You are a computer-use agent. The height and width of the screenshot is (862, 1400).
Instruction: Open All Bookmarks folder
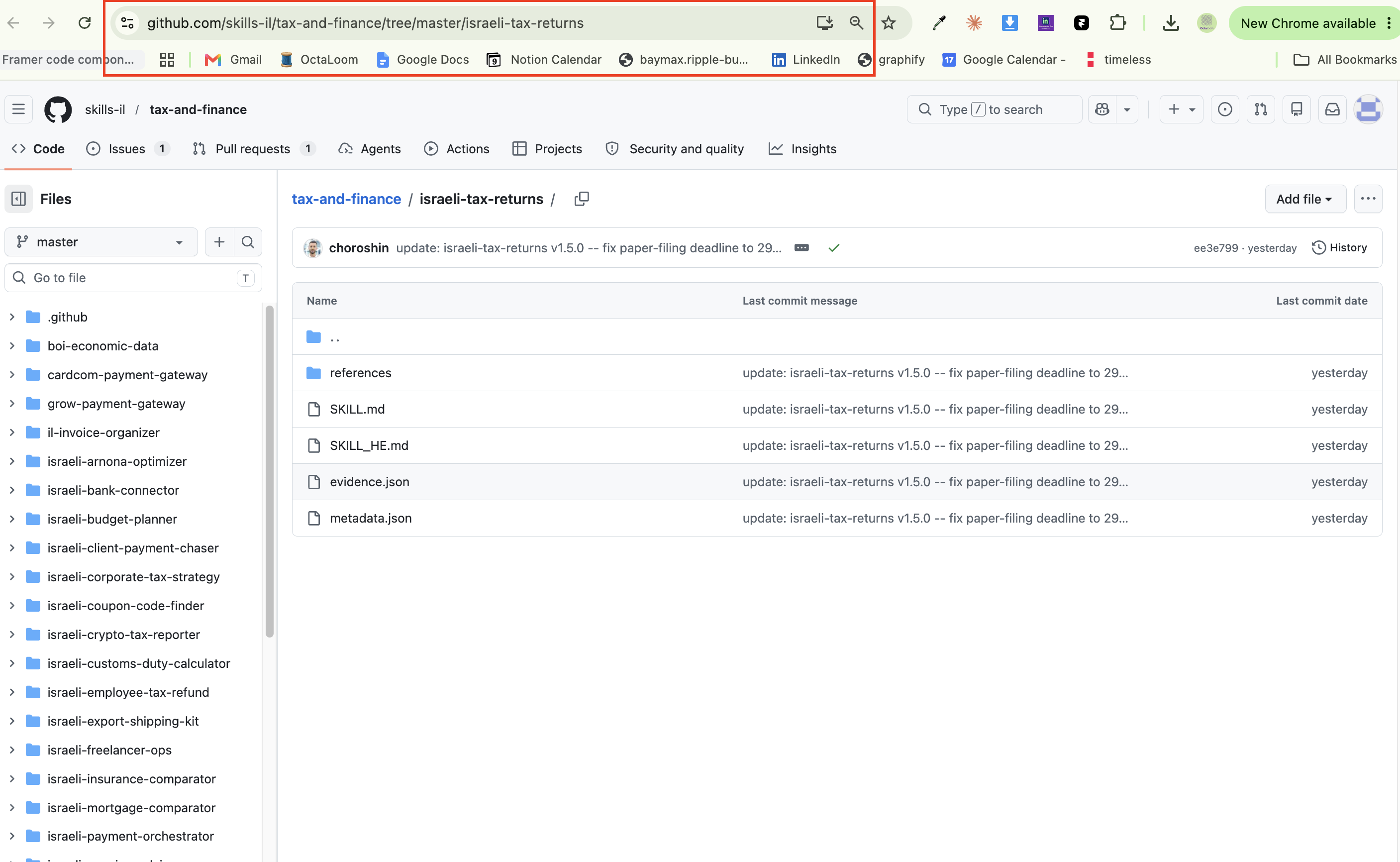(1345, 59)
